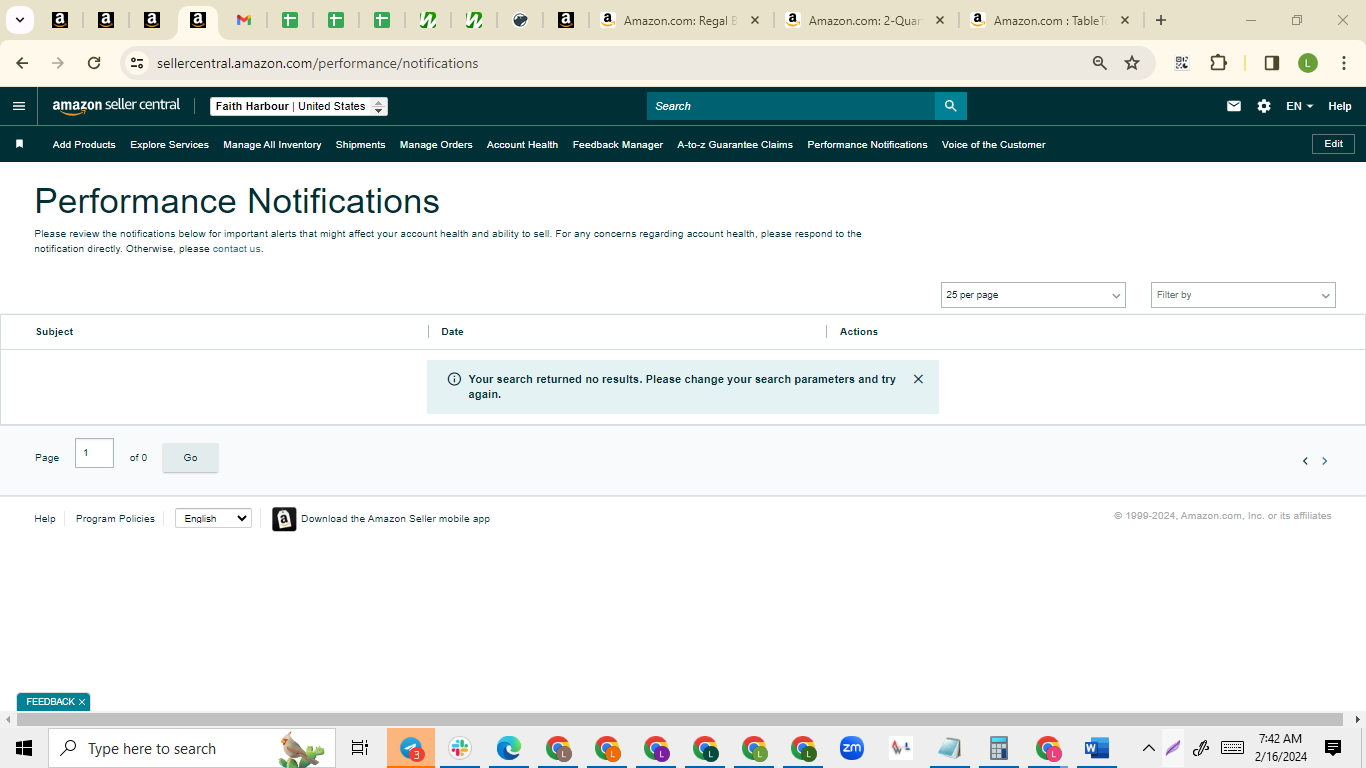The height and width of the screenshot is (768, 1366).
Task: View site information icon in address bar
Action: [137, 63]
